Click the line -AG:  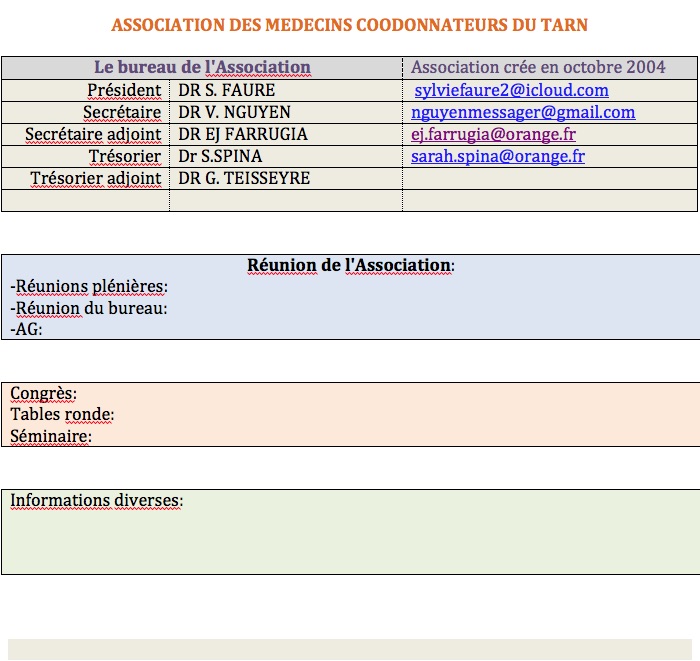26,329
